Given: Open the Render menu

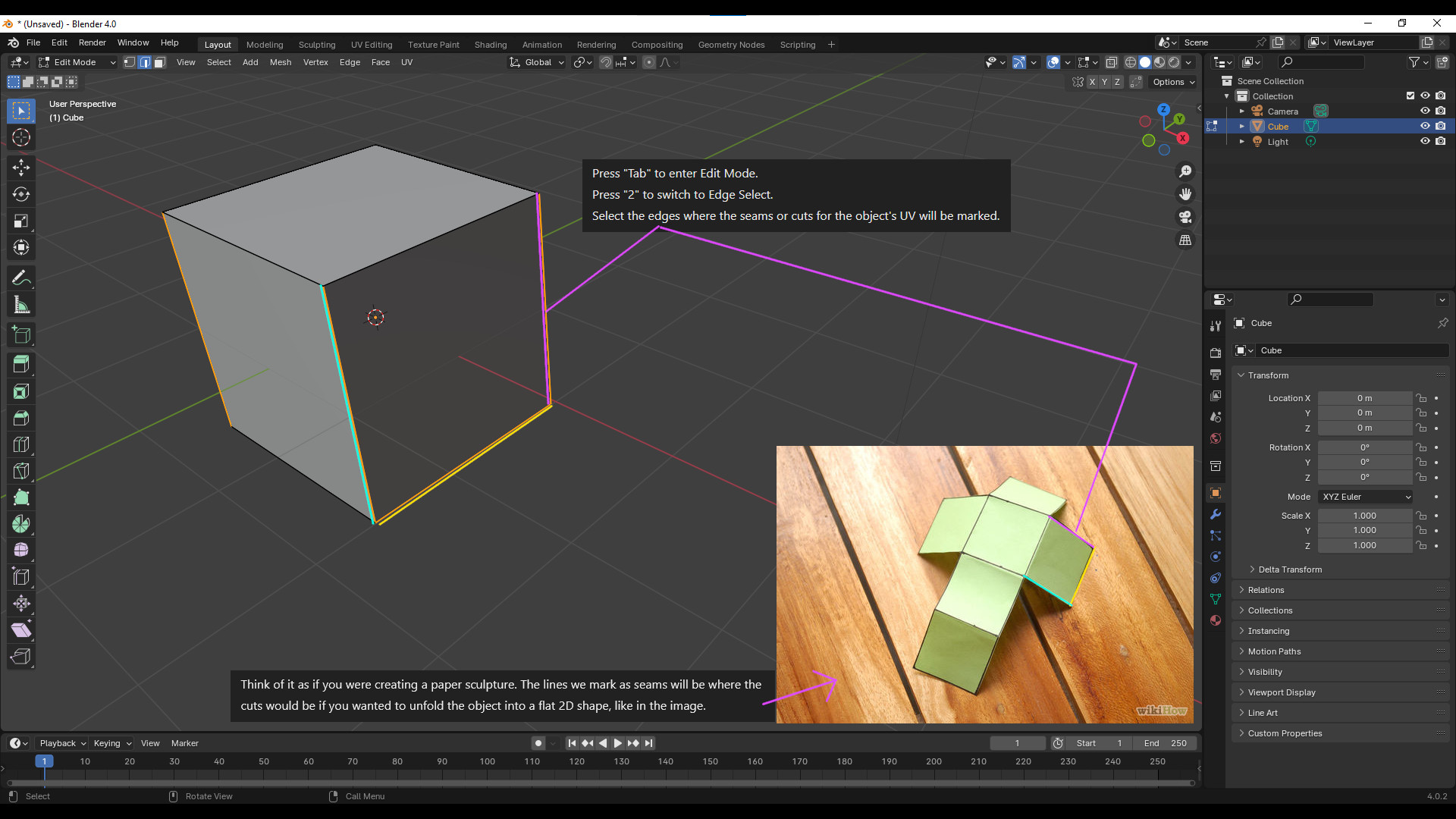Looking at the screenshot, I should tap(93, 42).
